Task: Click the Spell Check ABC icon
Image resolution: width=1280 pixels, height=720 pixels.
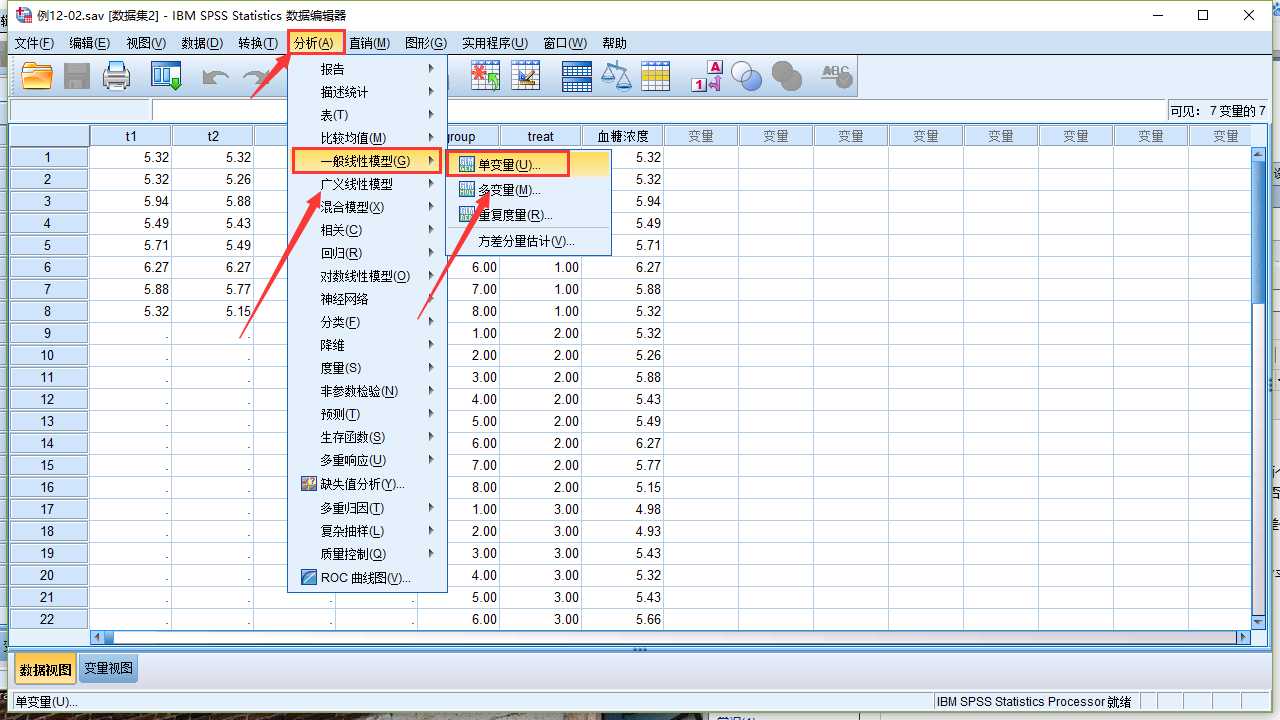Action: [x=835, y=77]
